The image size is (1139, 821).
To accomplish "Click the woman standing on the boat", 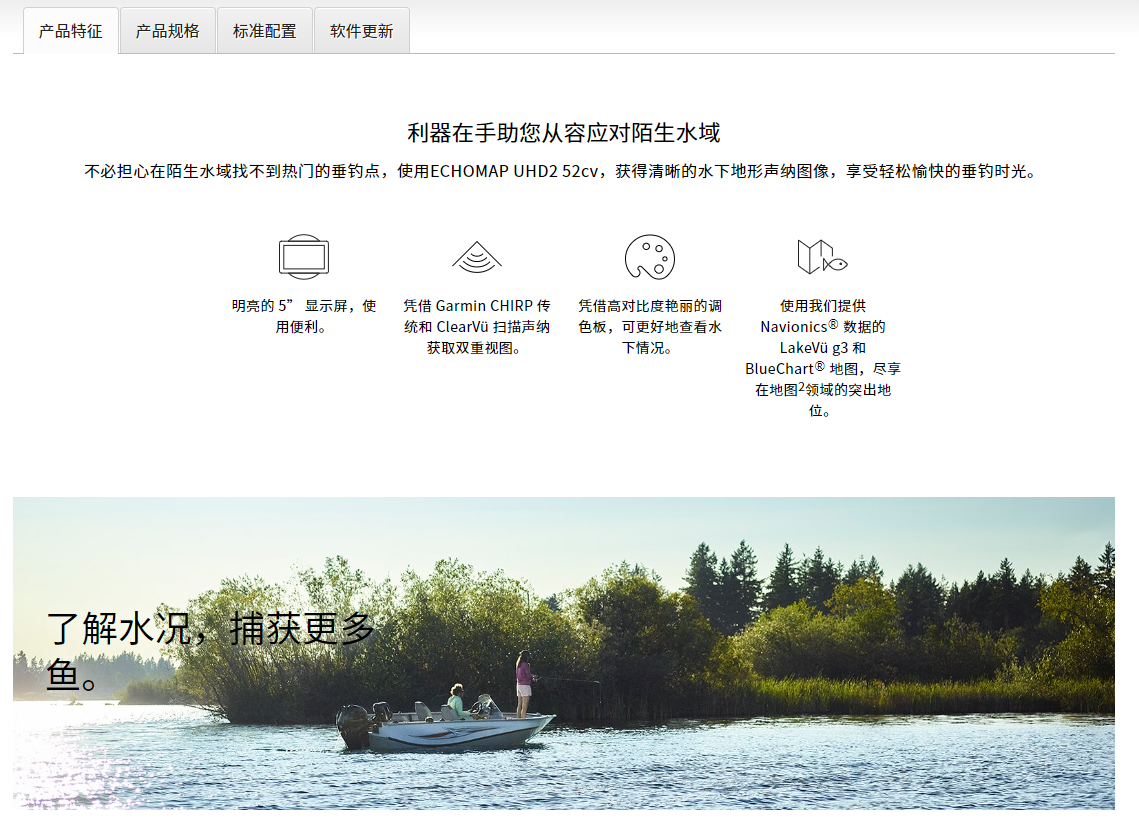I will 523,682.
